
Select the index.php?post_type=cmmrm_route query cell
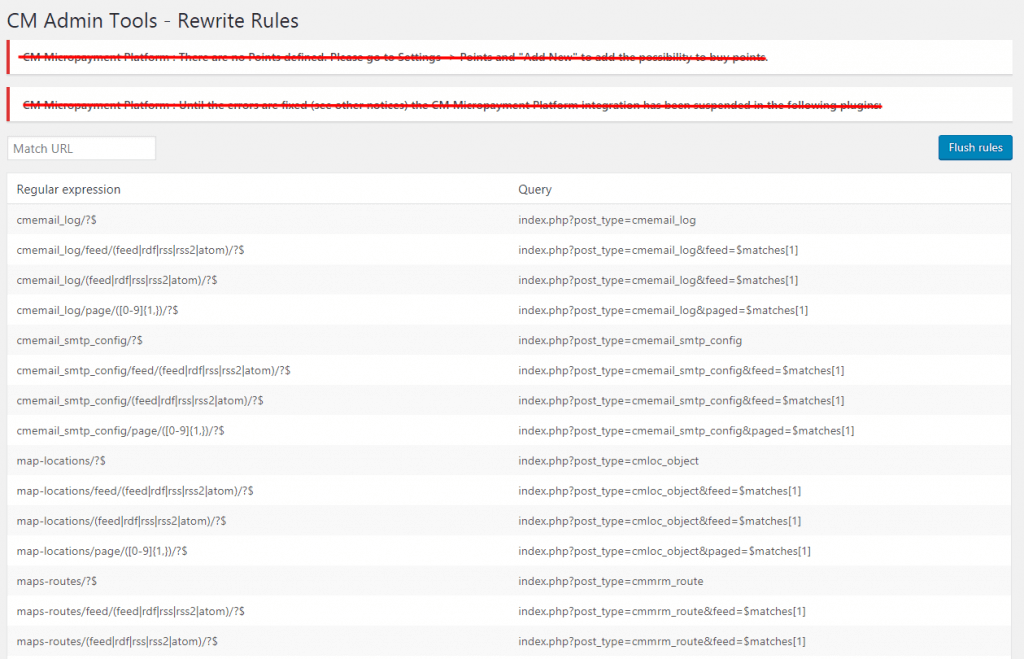pos(611,581)
